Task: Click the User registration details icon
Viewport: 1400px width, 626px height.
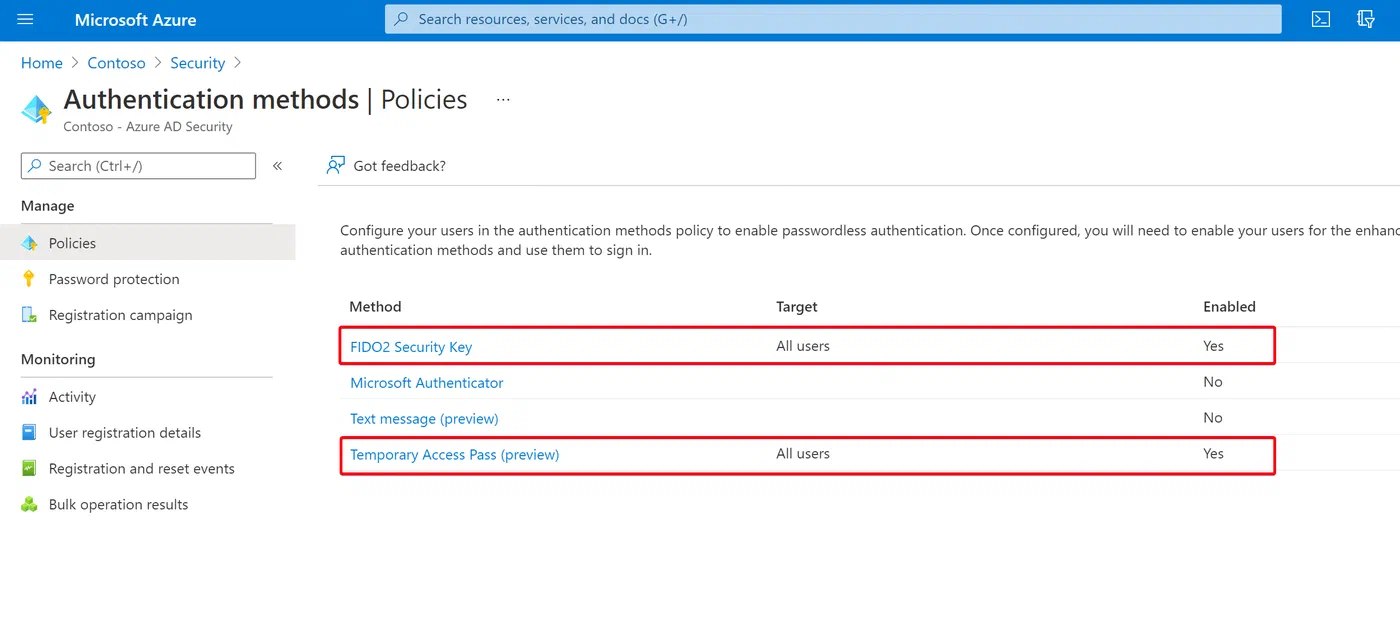Action: pos(29,433)
